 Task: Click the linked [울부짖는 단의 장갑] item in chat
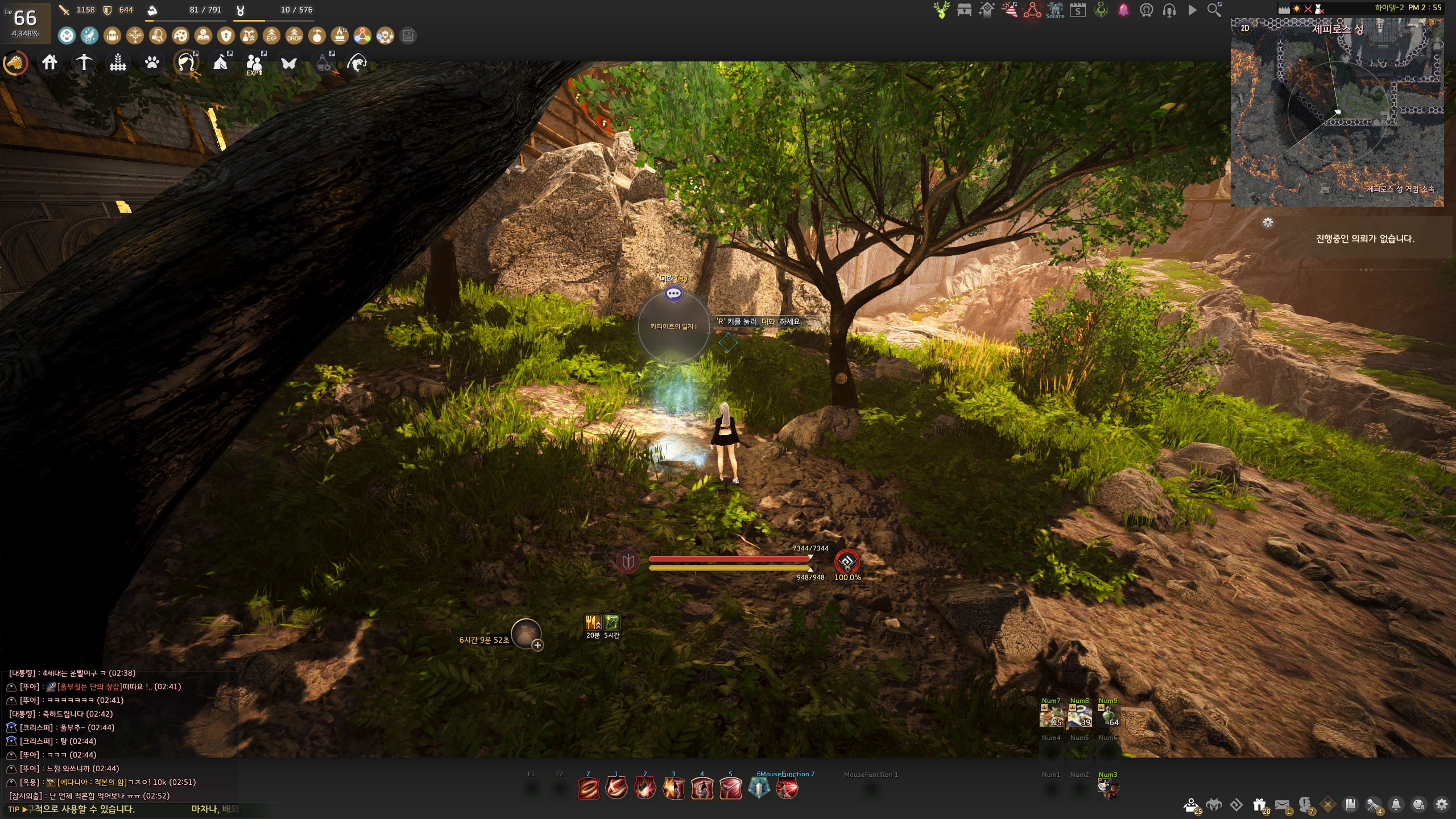point(89,686)
